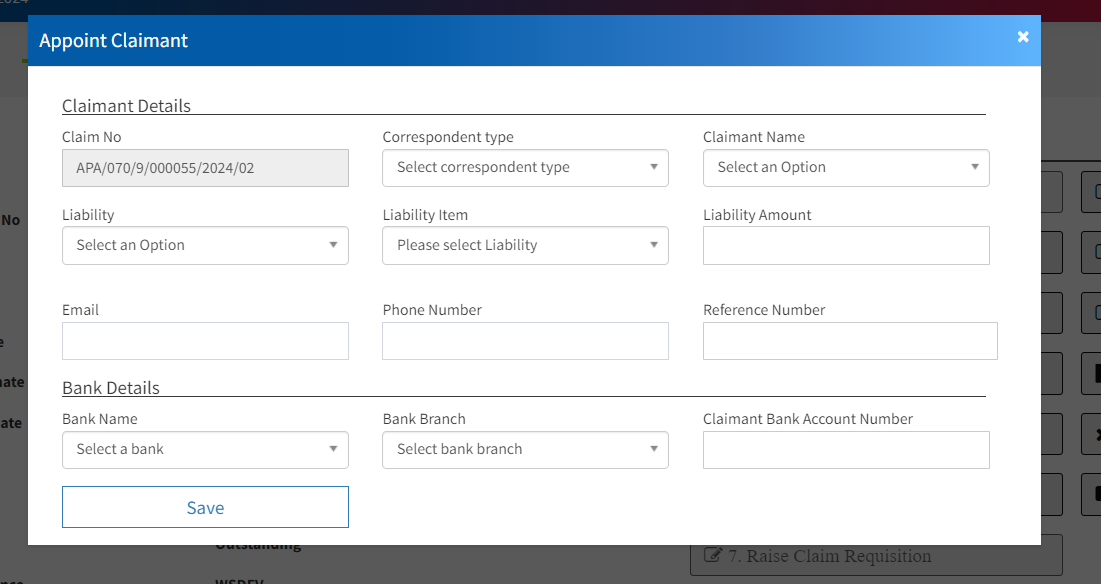Click the Bank Details section heading

pos(111,388)
